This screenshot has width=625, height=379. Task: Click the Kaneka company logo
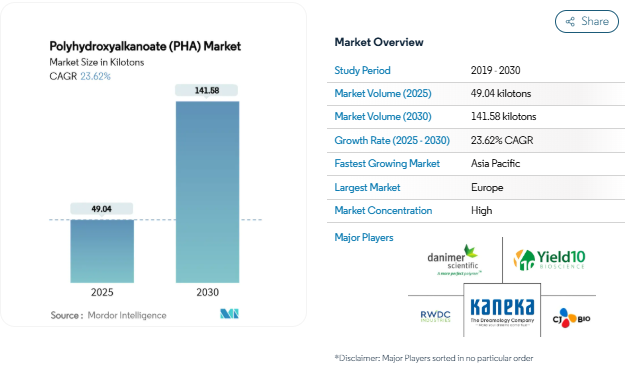502,311
